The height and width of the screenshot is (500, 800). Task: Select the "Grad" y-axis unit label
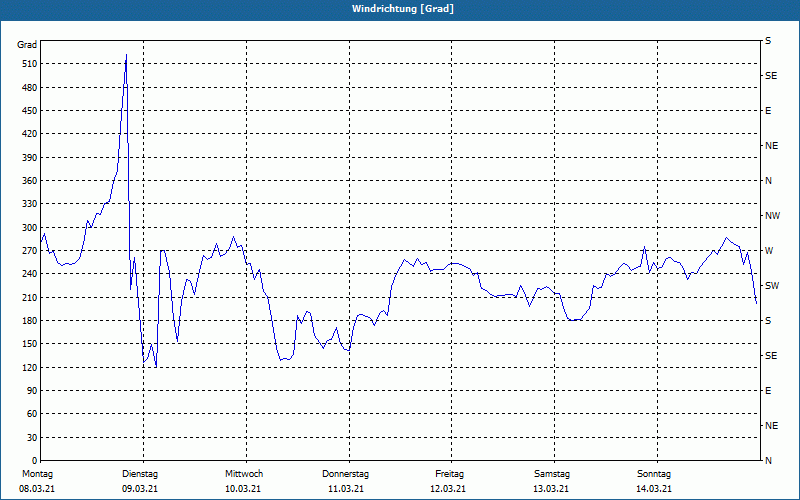tap(27, 45)
